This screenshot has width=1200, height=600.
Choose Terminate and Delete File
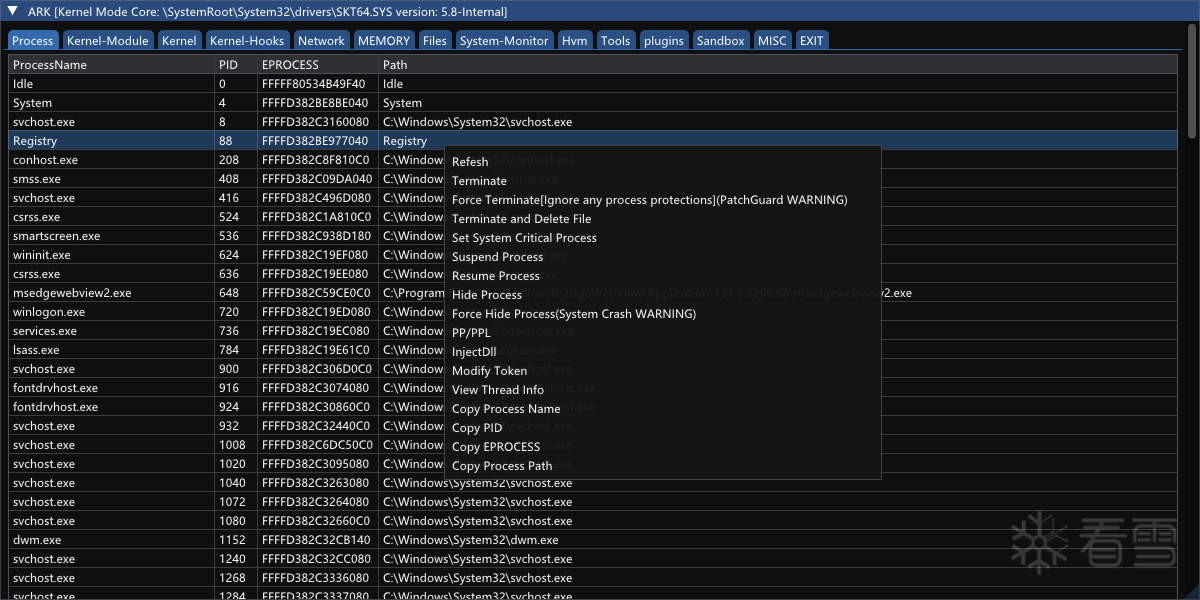tap(662, 219)
